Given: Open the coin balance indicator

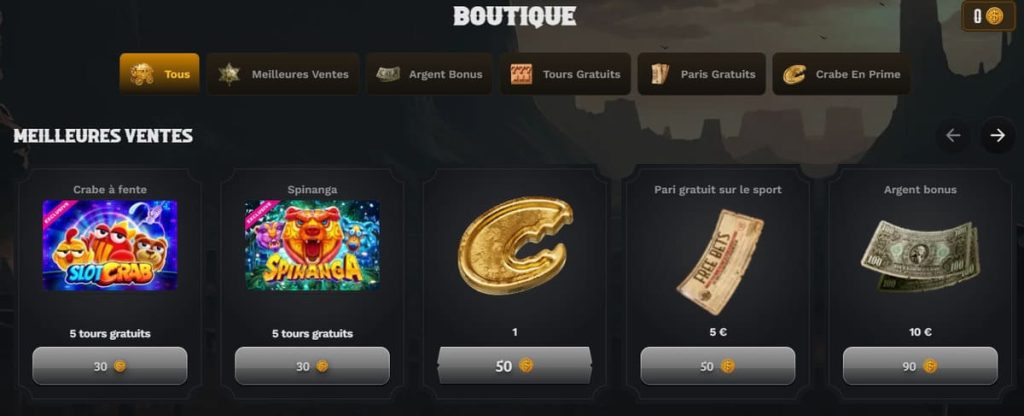Looking at the screenshot, I should pos(987,16).
